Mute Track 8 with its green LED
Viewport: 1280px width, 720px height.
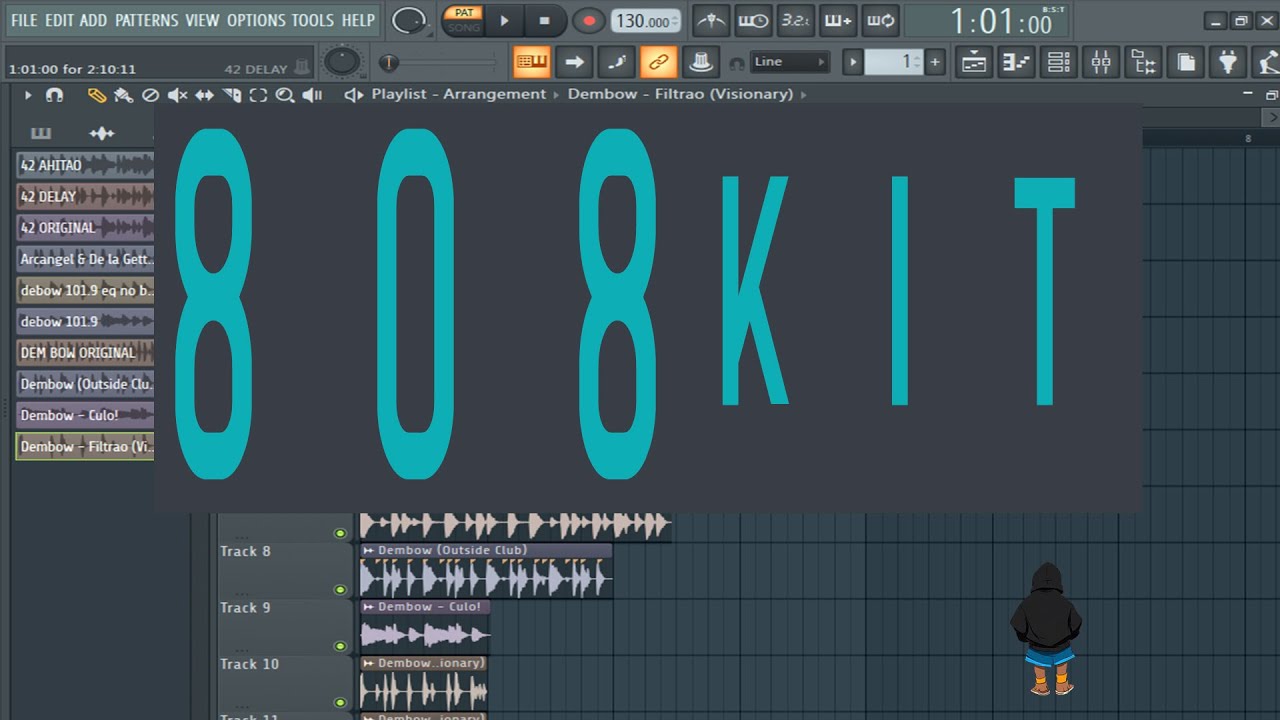[x=340, y=590]
